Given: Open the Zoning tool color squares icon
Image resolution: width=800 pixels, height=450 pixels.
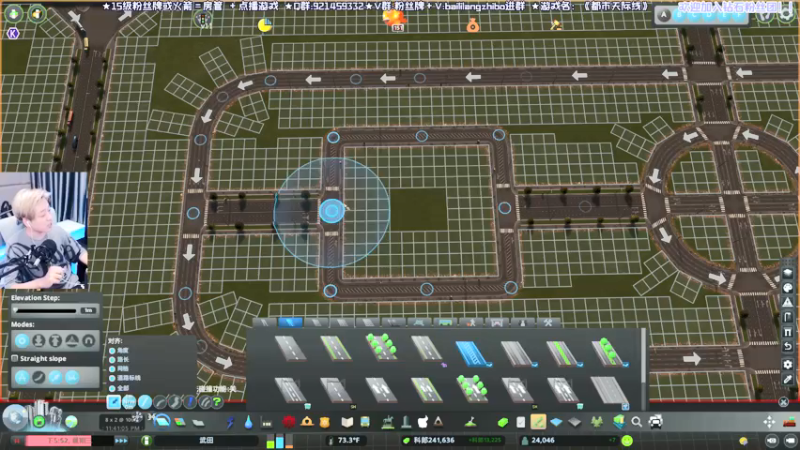Looking at the screenshot, I should (180, 422).
